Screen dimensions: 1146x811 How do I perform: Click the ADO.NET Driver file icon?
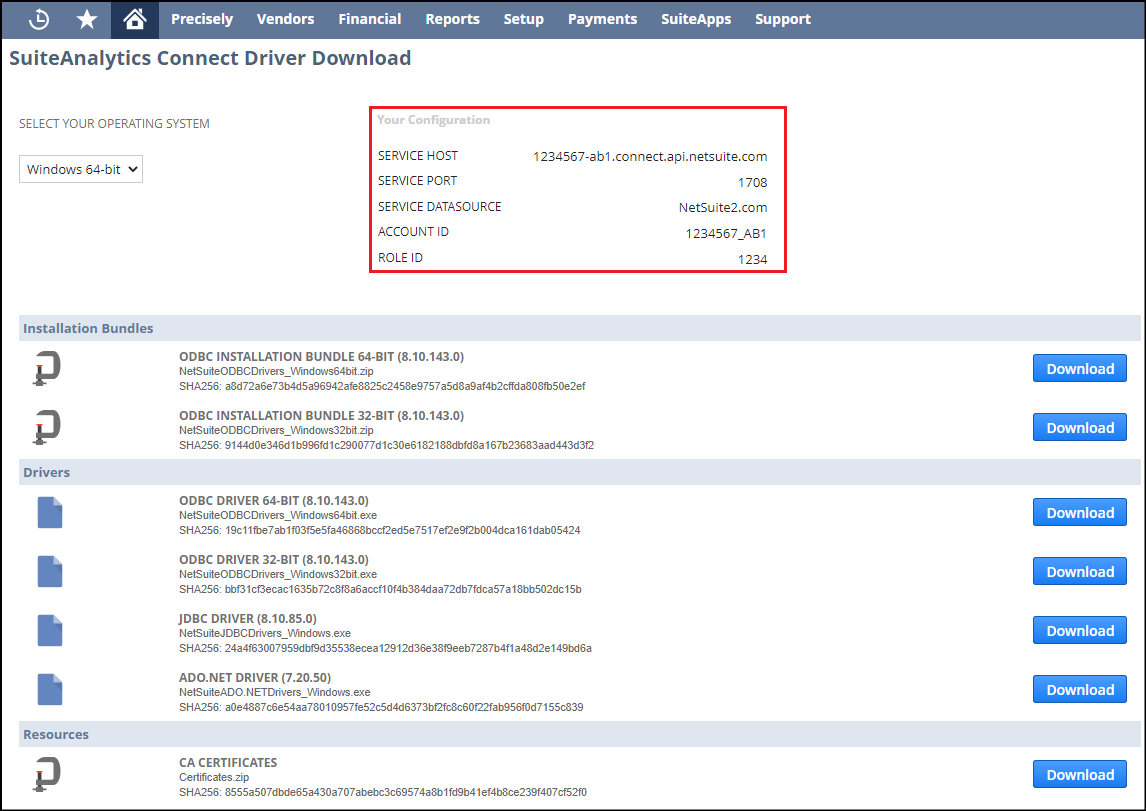(x=50, y=689)
